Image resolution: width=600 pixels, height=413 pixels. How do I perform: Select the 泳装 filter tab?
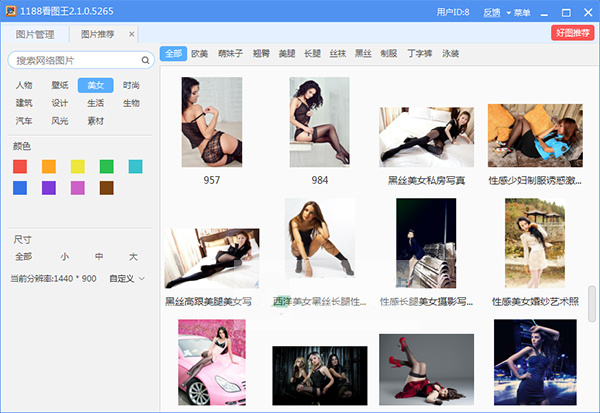[x=451, y=54]
